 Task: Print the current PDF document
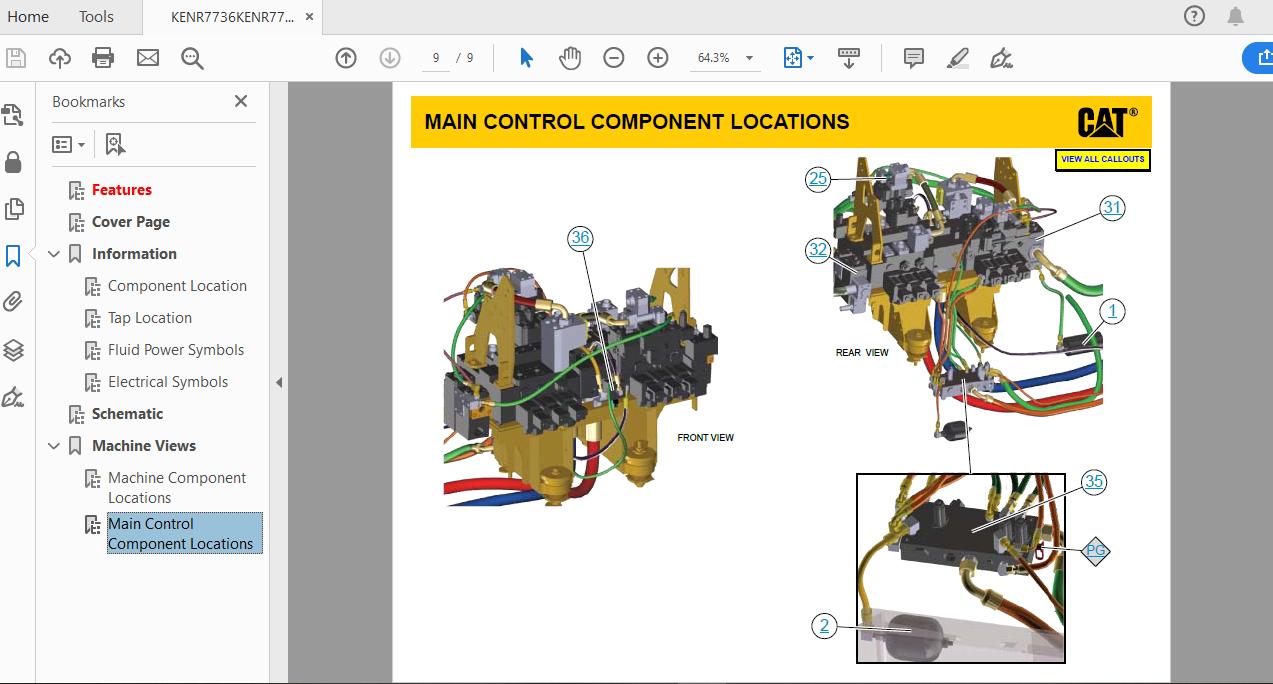(103, 57)
